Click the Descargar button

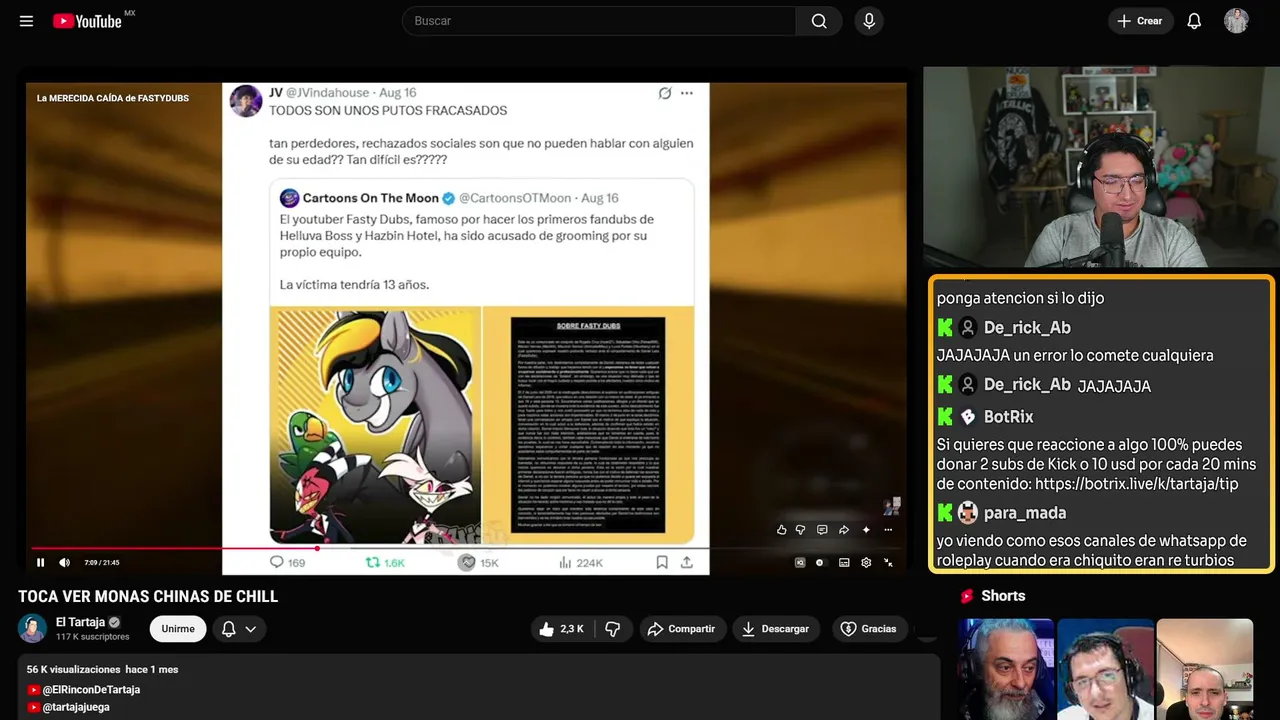point(776,629)
